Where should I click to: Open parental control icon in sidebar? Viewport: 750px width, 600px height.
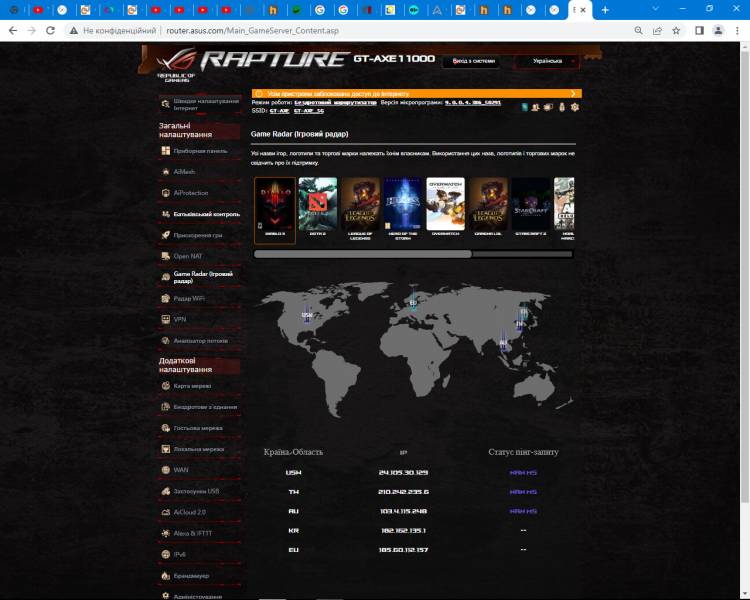[165, 214]
